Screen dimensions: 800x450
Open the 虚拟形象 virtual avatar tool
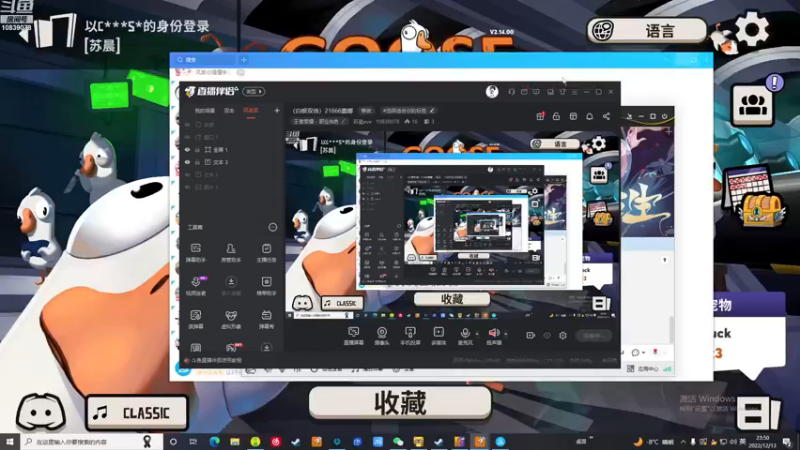231,319
